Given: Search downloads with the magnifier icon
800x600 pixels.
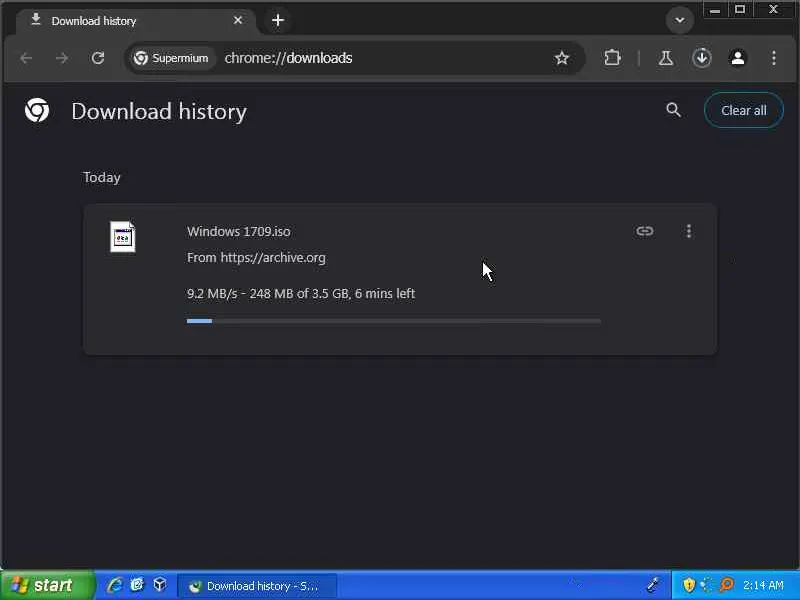Looking at the screenshot, I should [673, 110].
